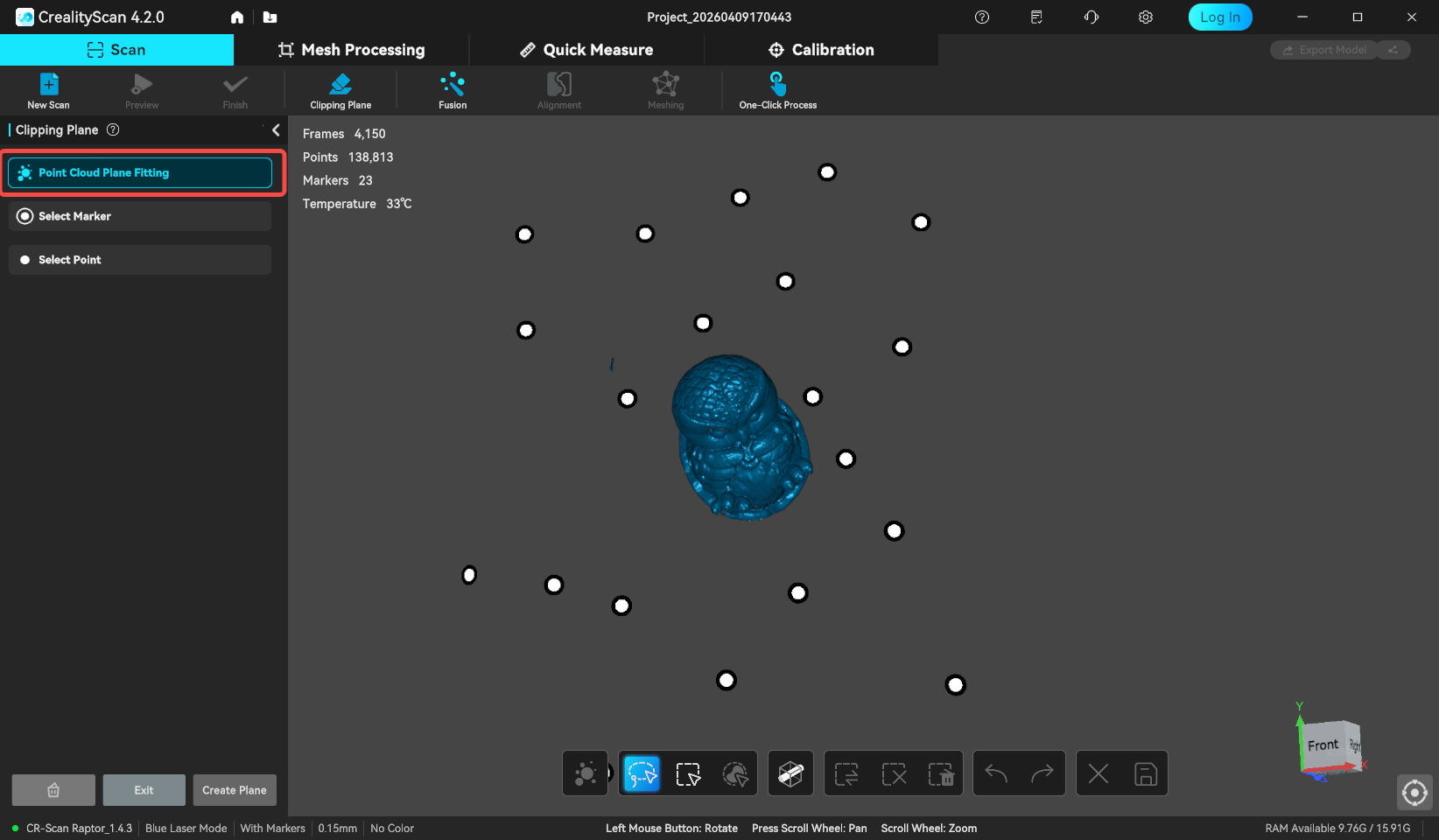
Task: Choose the Select Marker option
Action: 140,216
